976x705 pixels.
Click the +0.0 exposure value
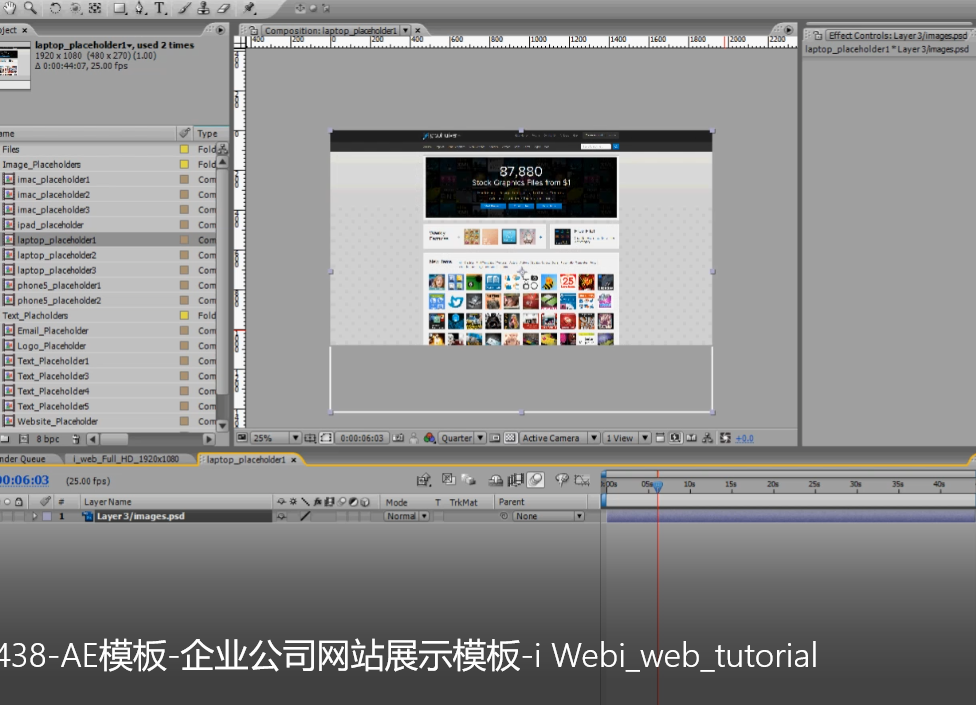[x=744, y=439]
